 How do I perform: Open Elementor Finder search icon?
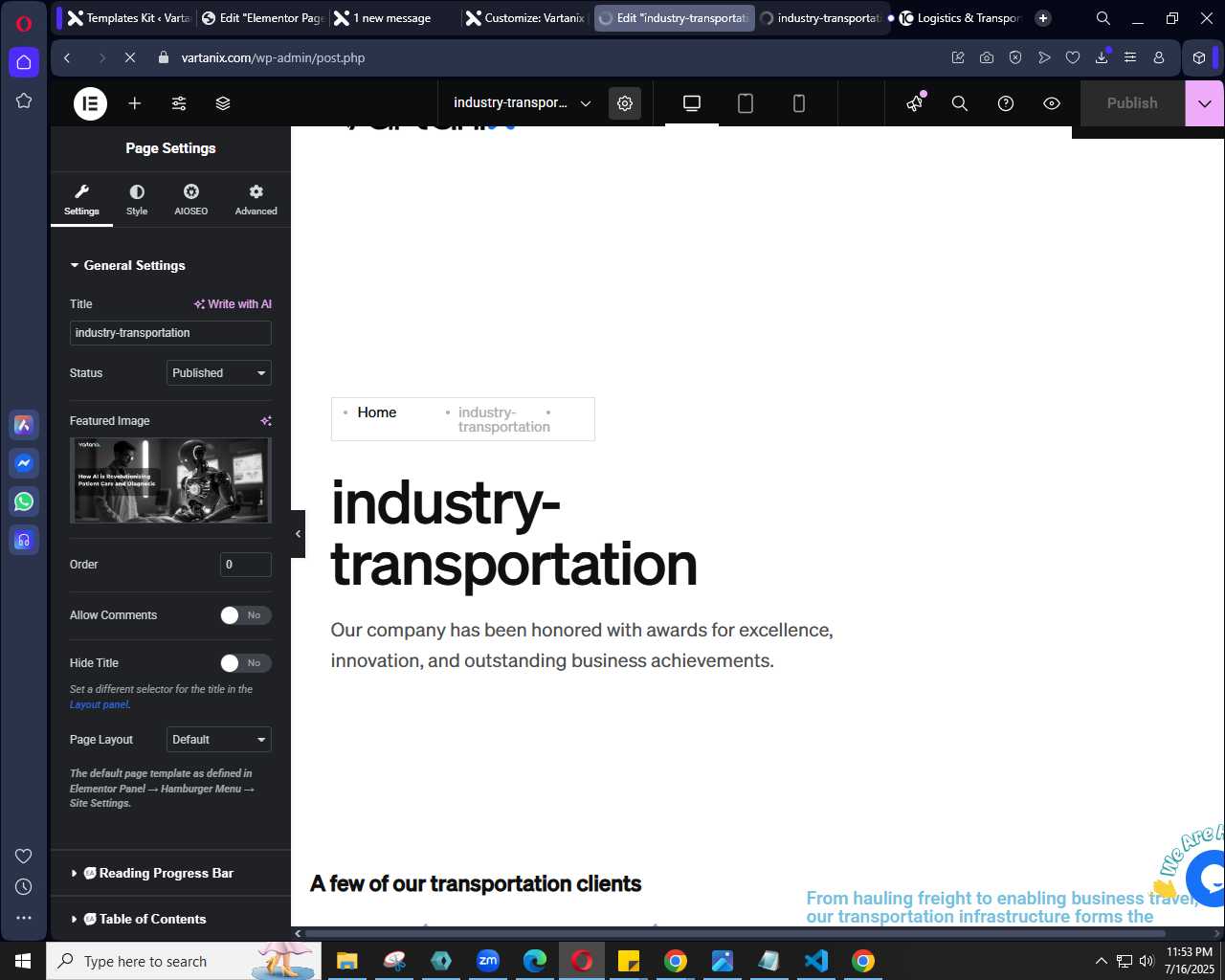click(960, 103)
